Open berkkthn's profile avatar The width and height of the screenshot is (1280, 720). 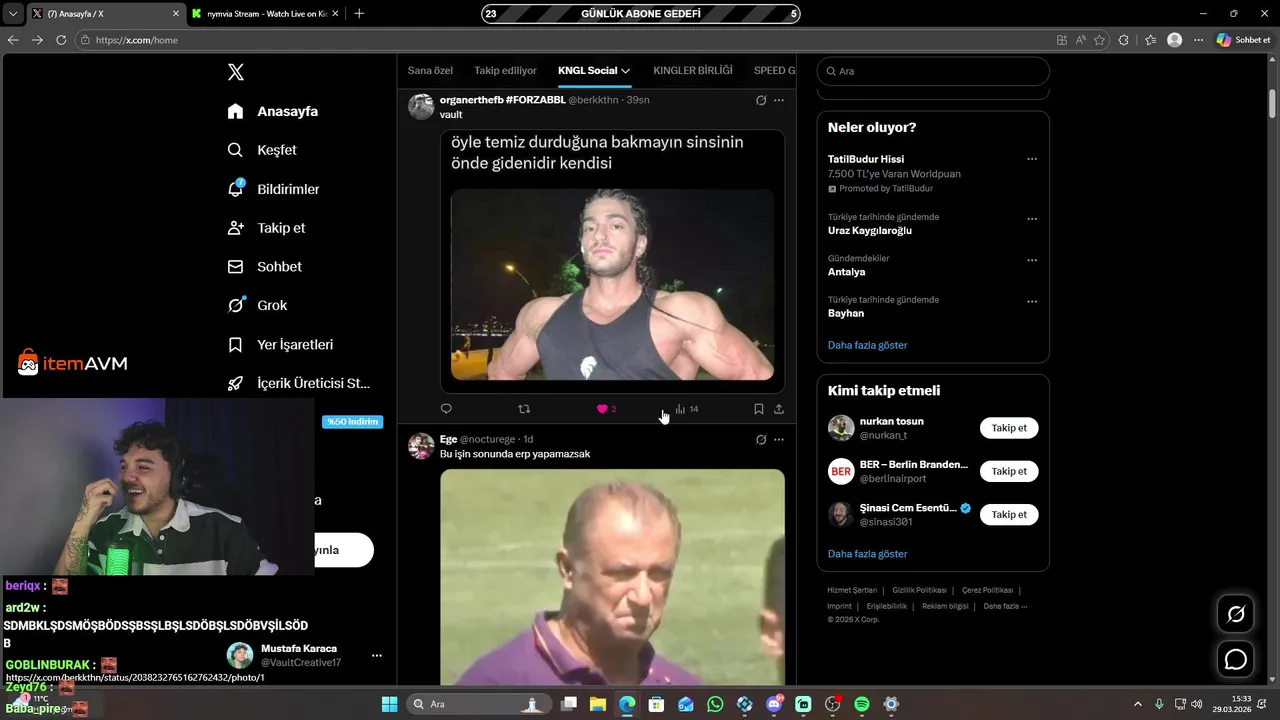421,107
